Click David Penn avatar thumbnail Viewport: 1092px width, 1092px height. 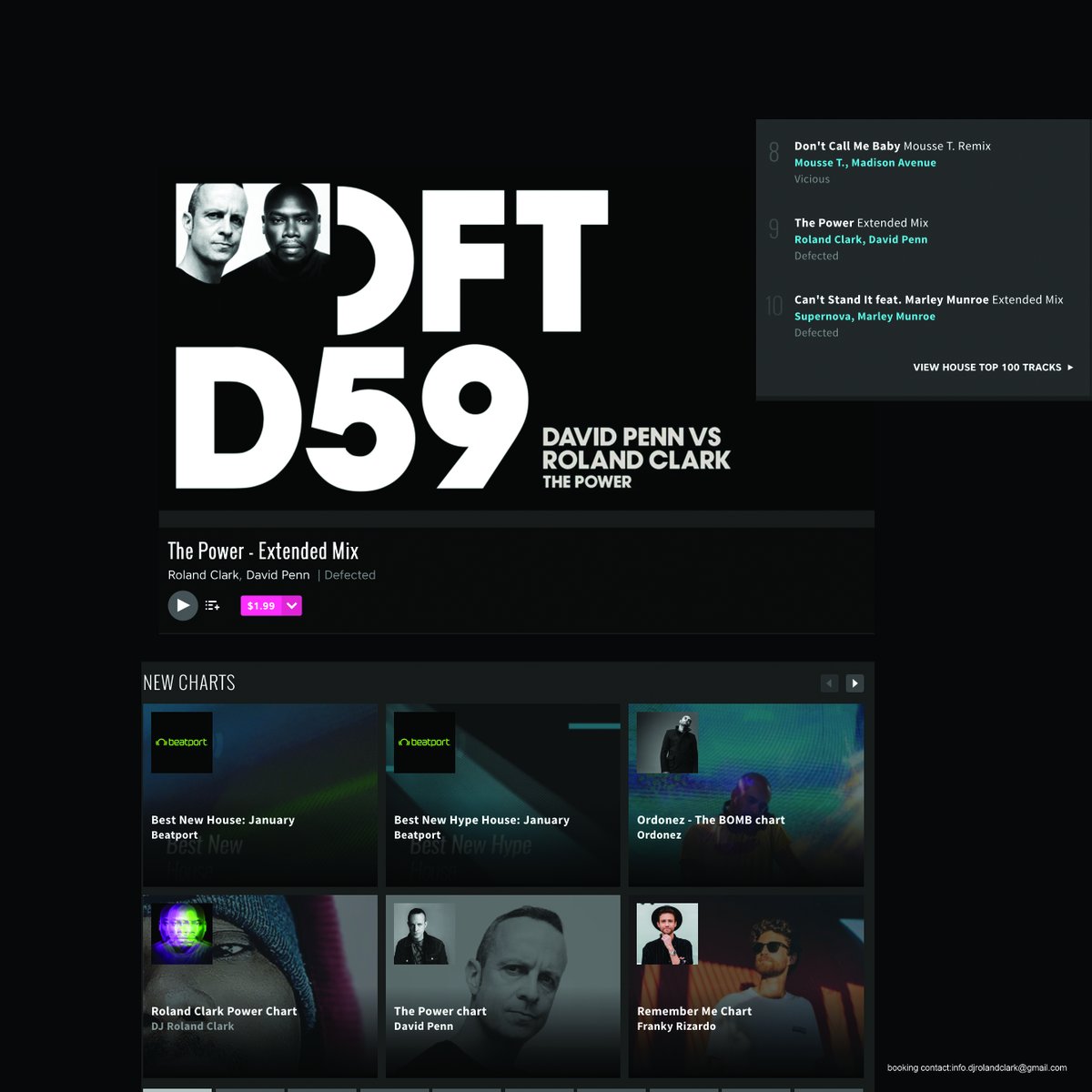coord(425,934)
